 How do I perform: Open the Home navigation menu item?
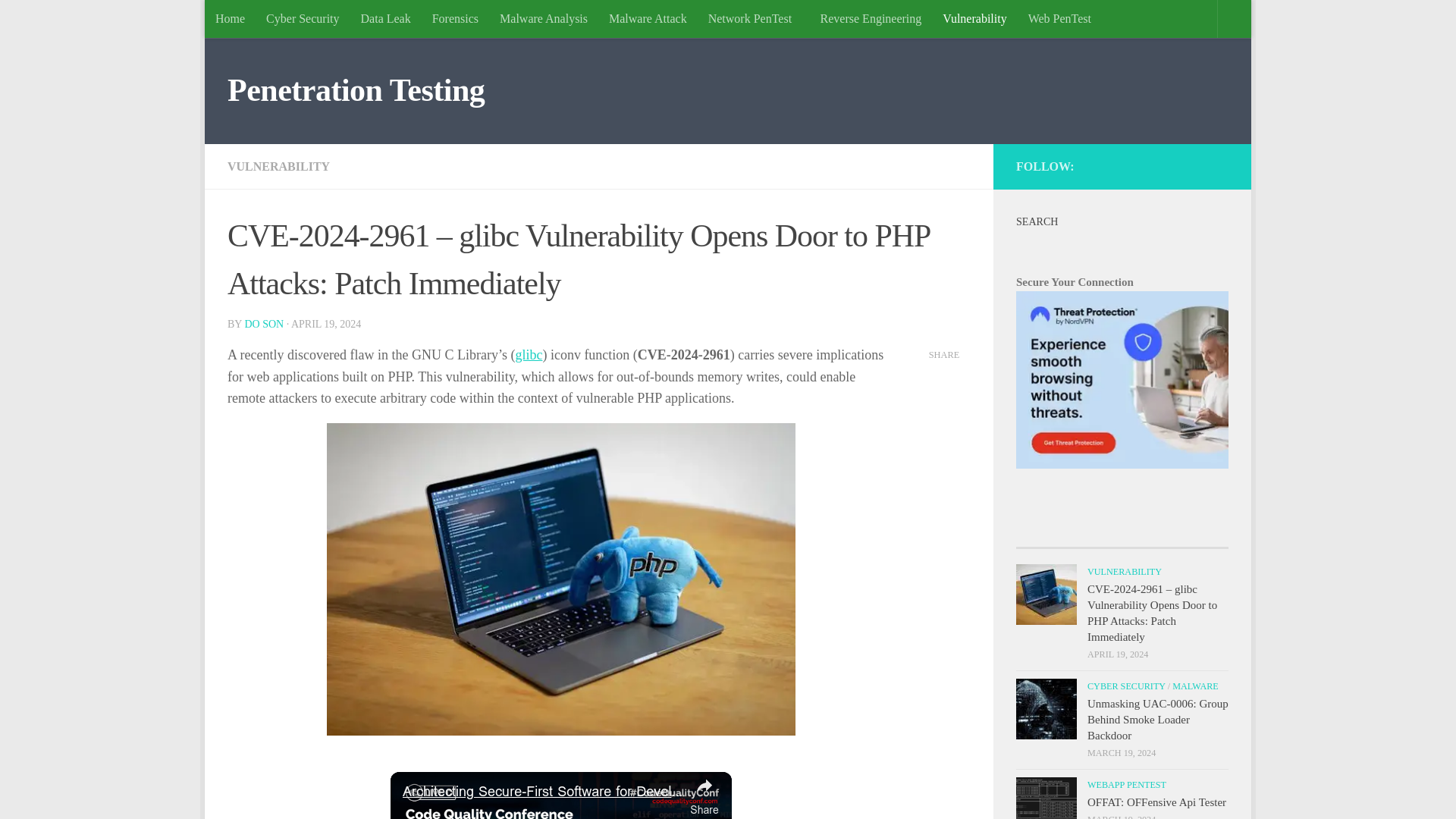[230, 18]
